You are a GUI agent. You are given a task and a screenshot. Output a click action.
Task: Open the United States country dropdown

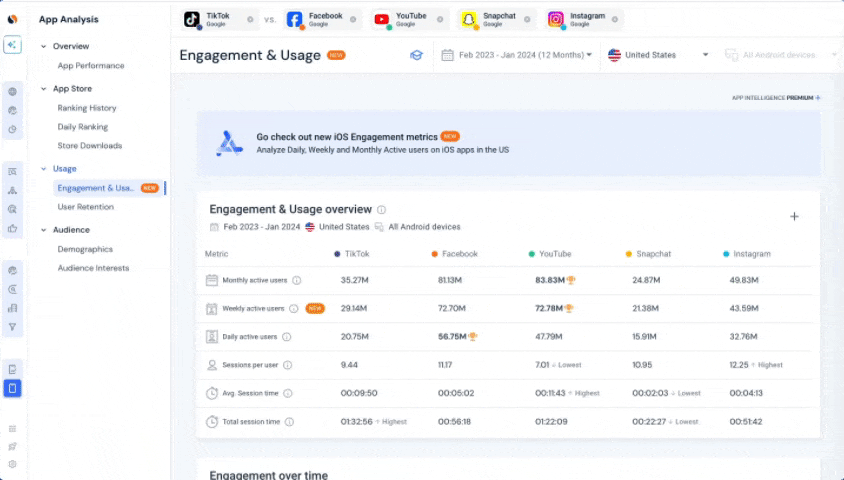click(658, 55)
